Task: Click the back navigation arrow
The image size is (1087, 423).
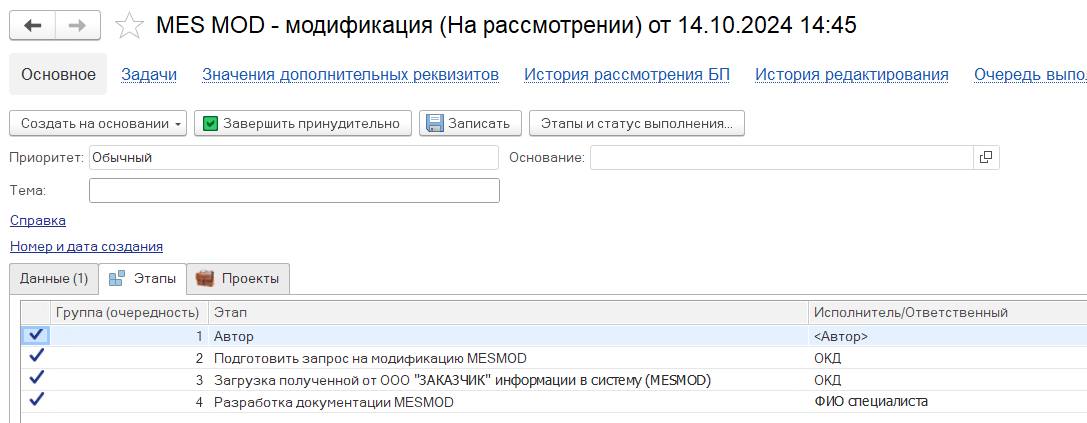Action: click(x=32, y=26)
